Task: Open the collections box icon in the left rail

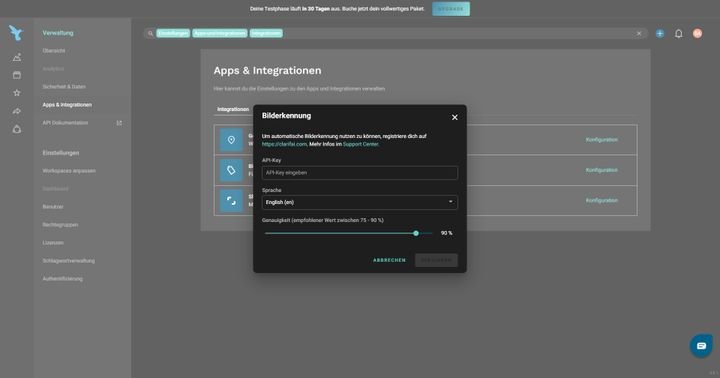Action: tap(17, 75)
